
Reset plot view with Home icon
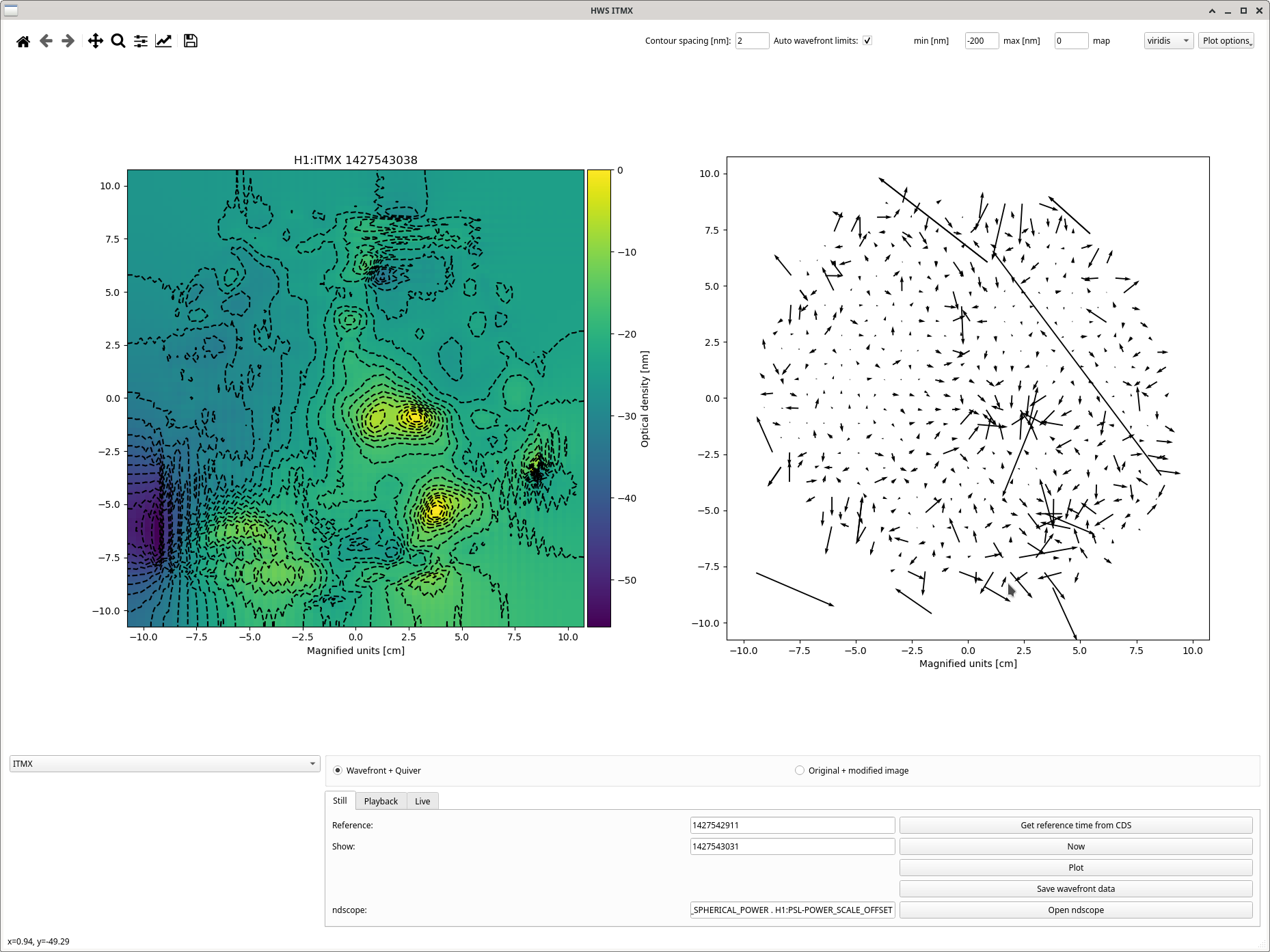(x=23, y=41)
